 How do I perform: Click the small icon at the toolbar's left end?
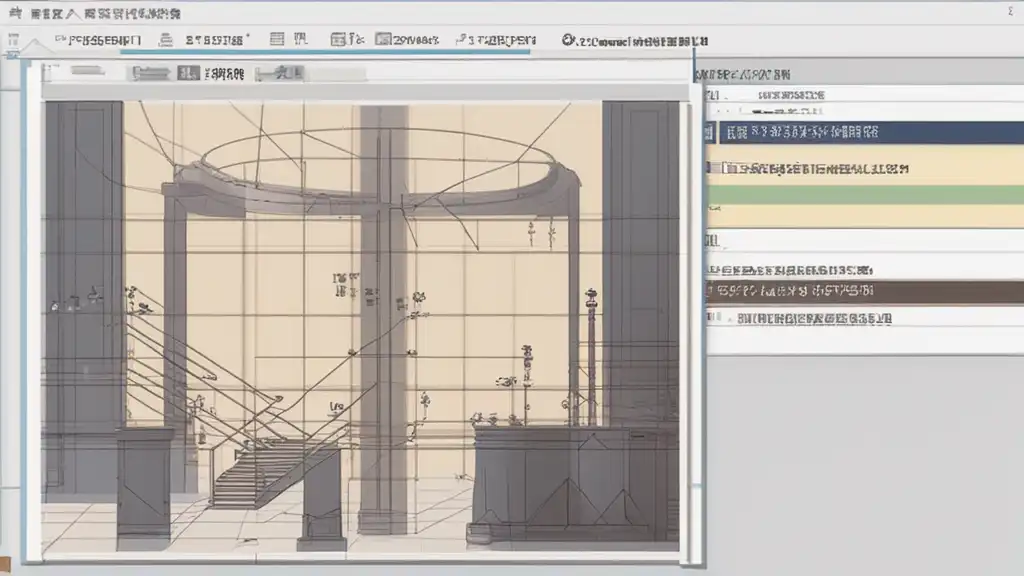[x=13, y=41]
